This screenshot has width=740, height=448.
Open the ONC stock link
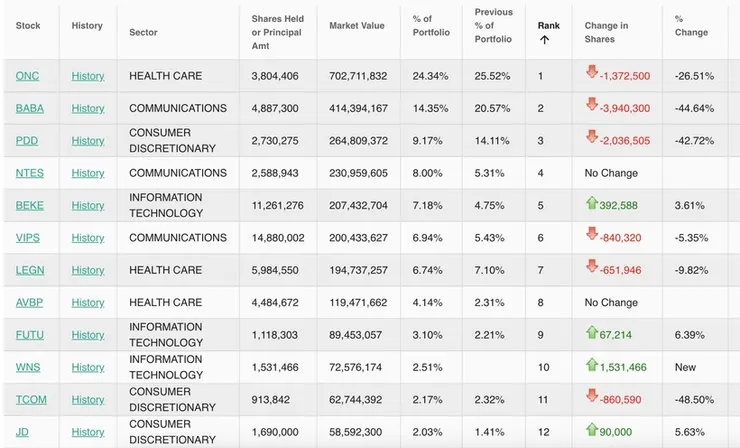click(27, 76)
